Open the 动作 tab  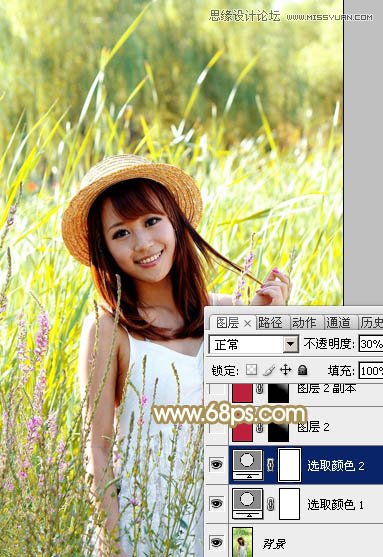point(304,323)
